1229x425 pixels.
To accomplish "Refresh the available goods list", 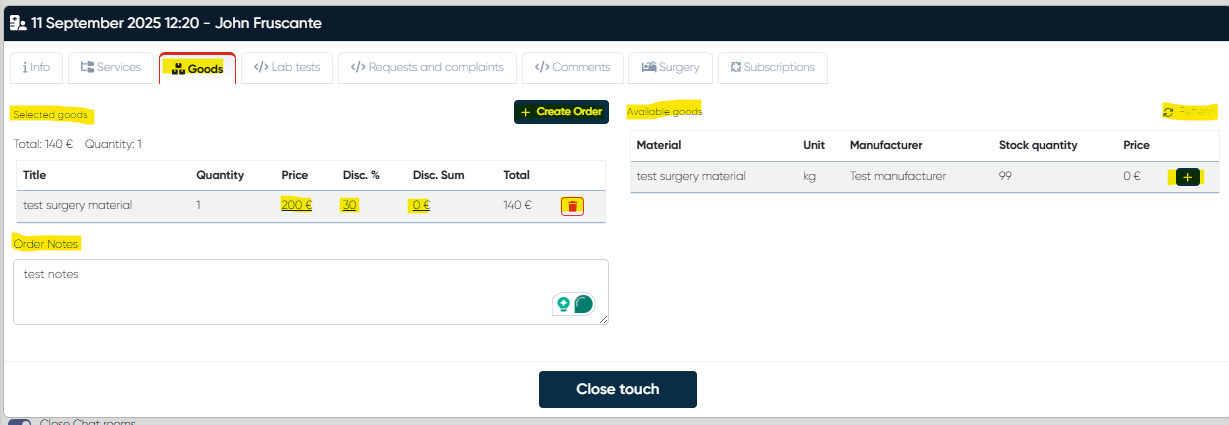I will [1190, 112].
